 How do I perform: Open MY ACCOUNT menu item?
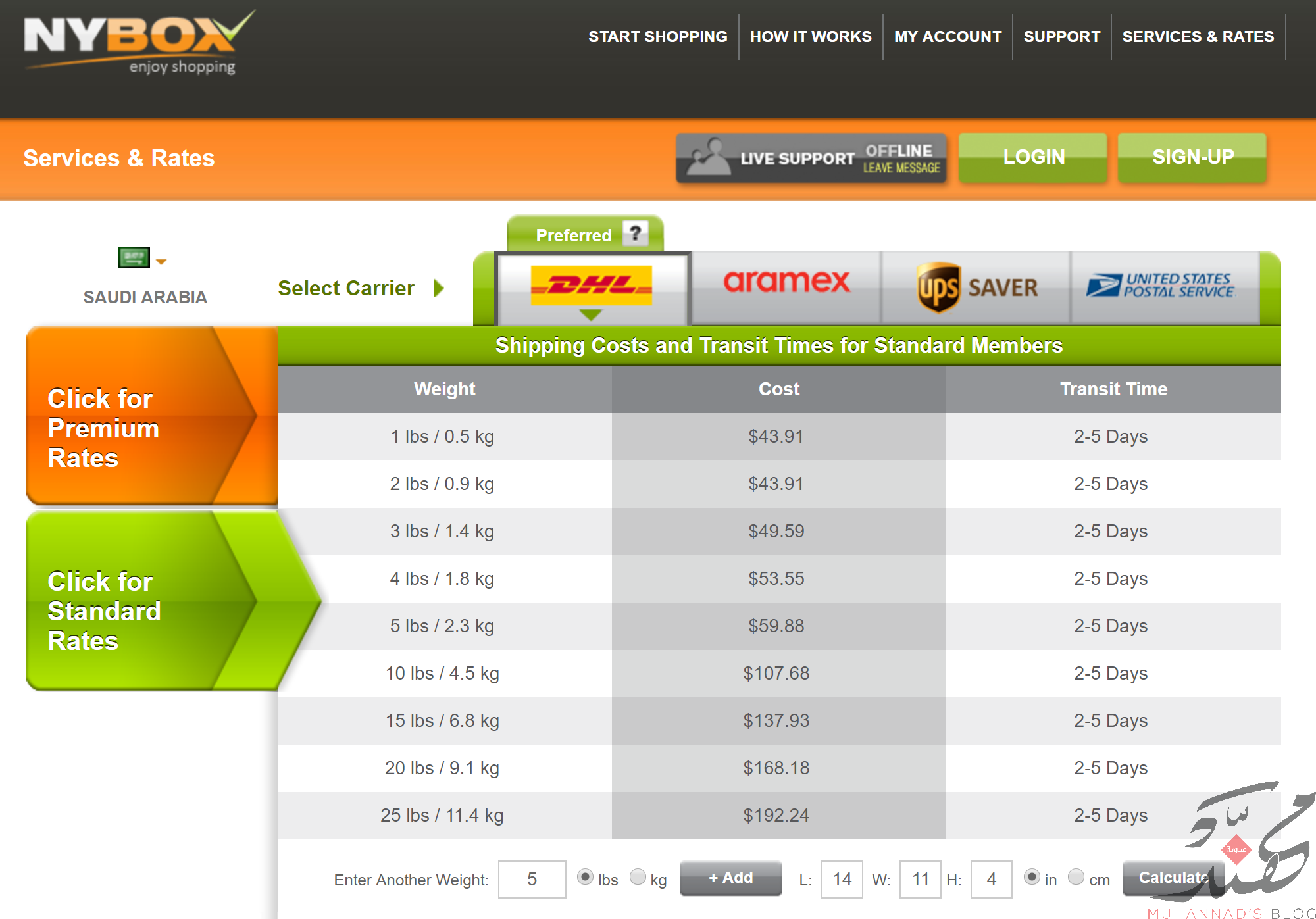tap(948, 37)
